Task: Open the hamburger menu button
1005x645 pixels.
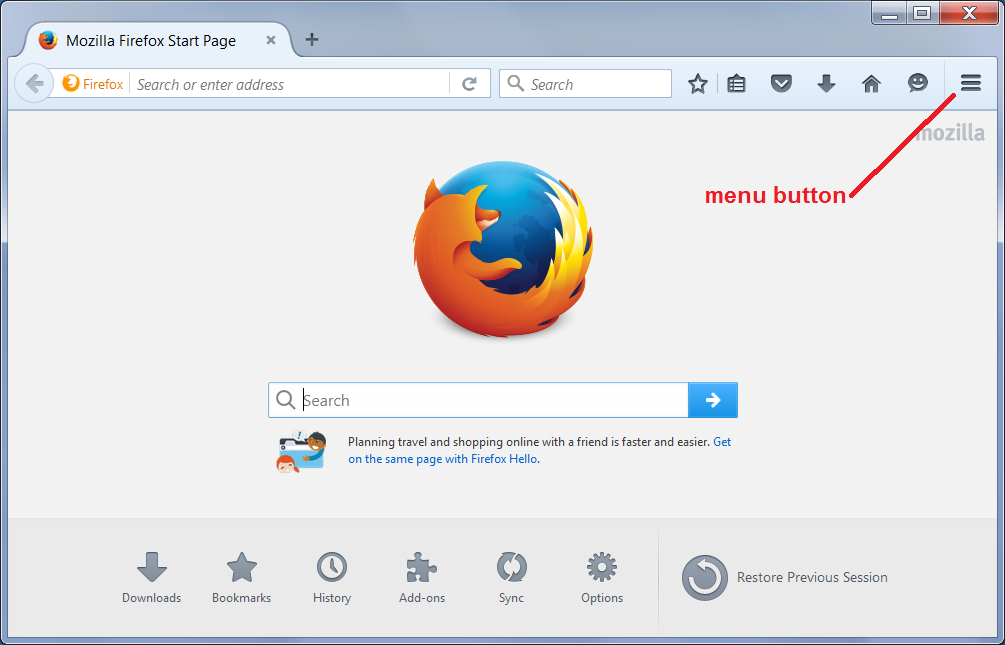Action: point(970,83)
